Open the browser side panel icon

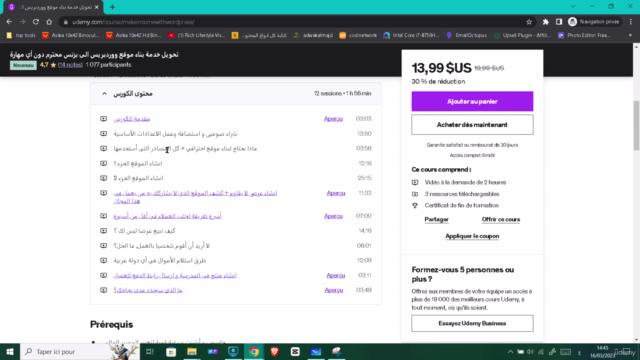point(559,22)
